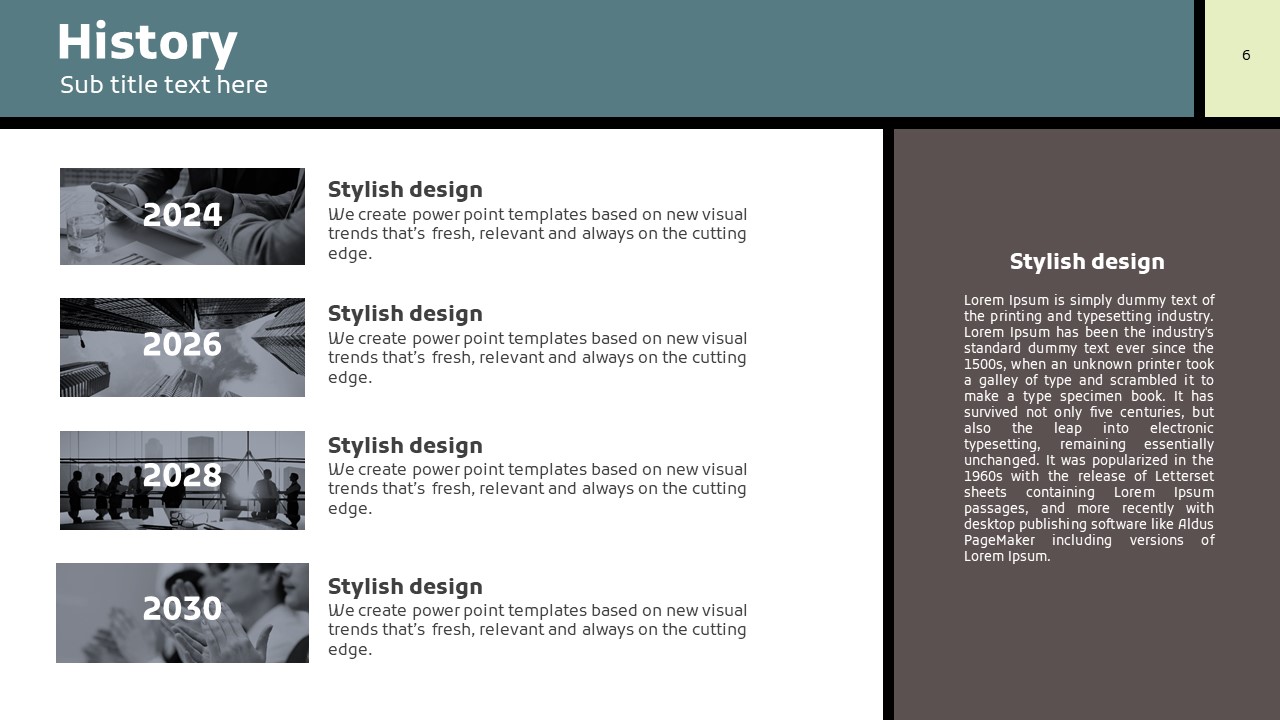Screen dimensions: 1280x720
Task: Click the description paragraph beside the 2028 image
Action: tap(537, 489)
